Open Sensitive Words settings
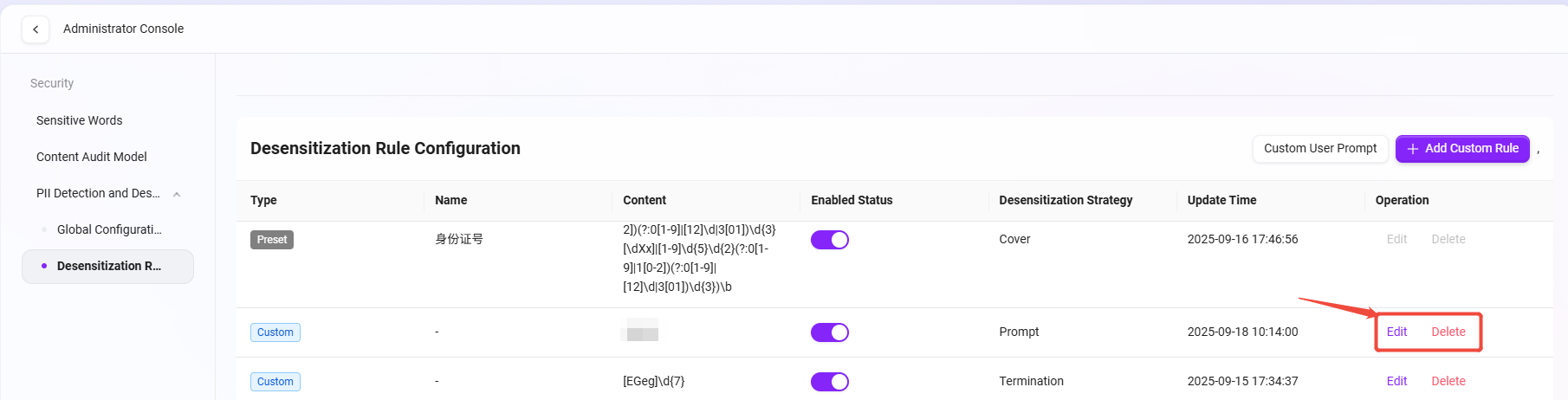This screenshot has width=1568, height=400. point(79,120)
